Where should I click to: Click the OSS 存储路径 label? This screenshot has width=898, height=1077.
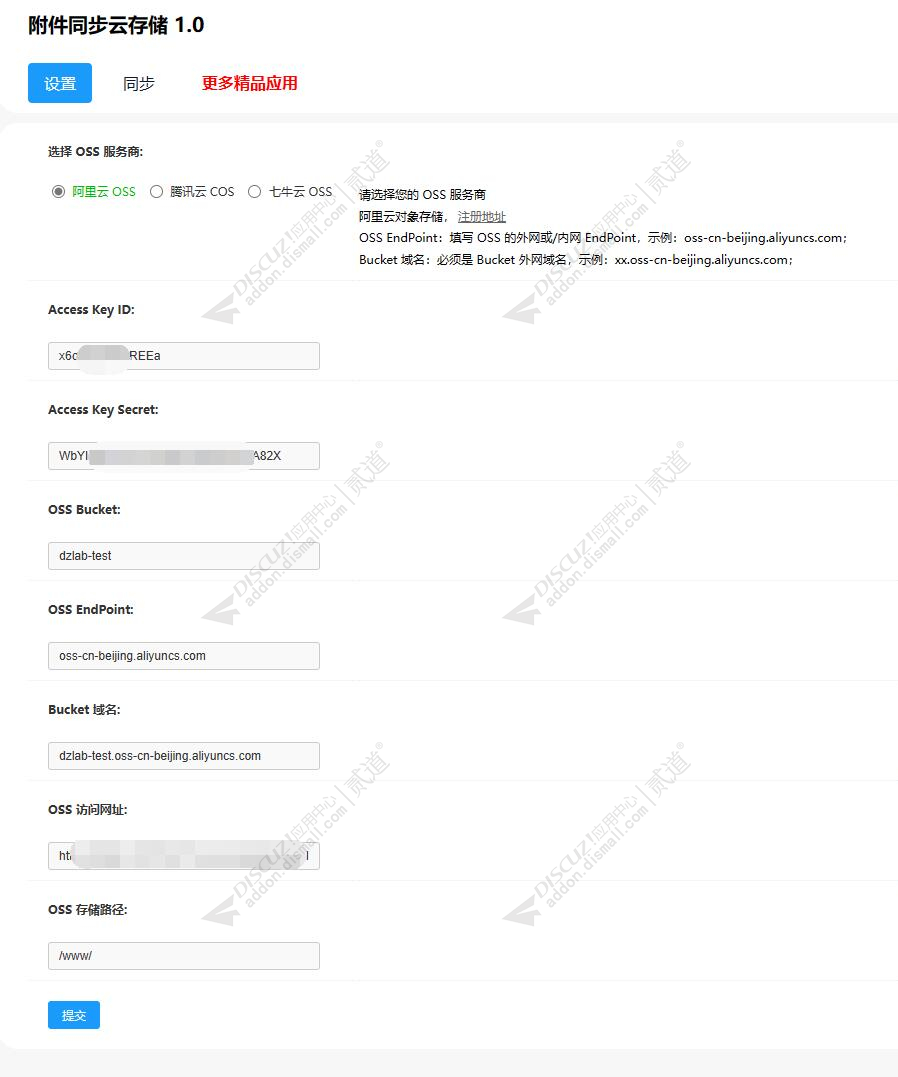[x=88, y=909]
